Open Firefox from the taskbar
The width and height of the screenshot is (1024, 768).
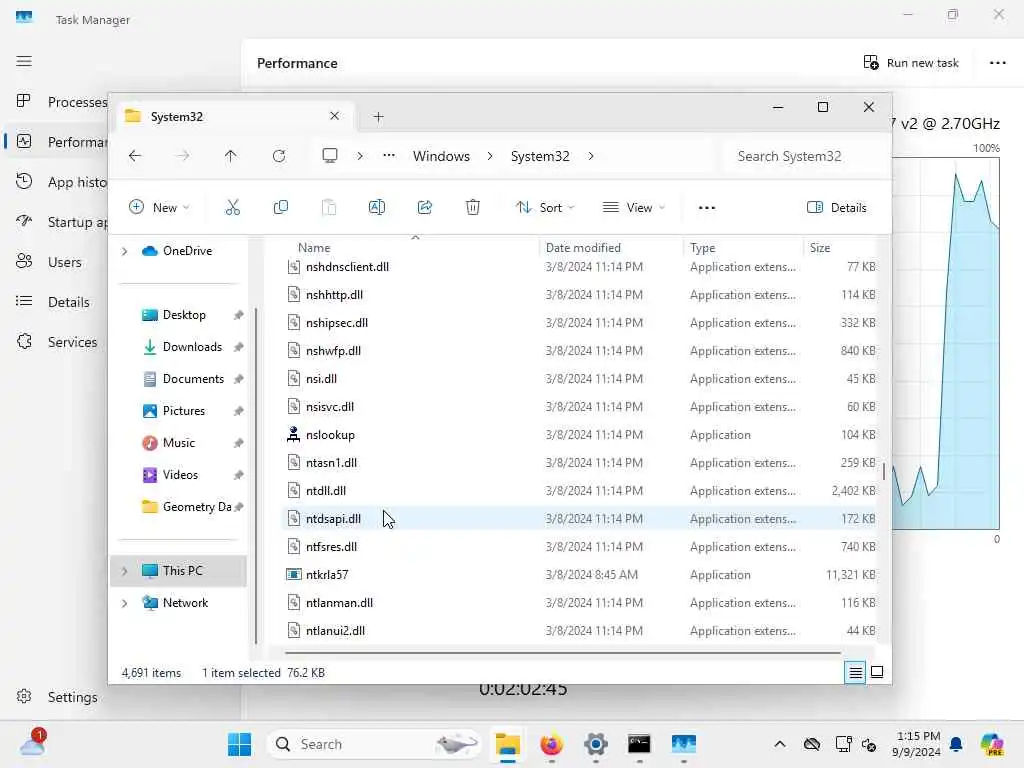552,744
